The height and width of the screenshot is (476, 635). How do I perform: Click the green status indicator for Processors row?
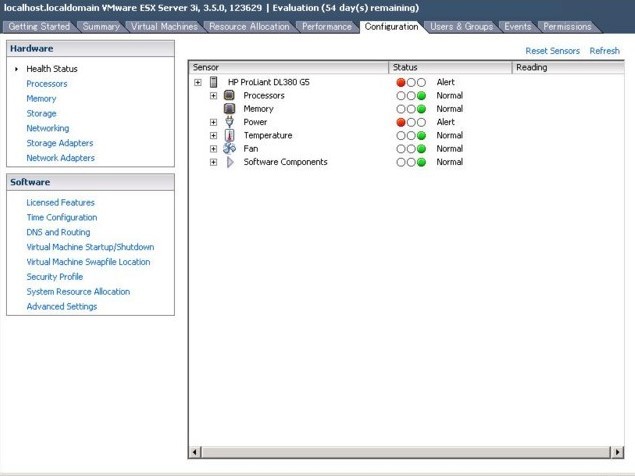421,96
